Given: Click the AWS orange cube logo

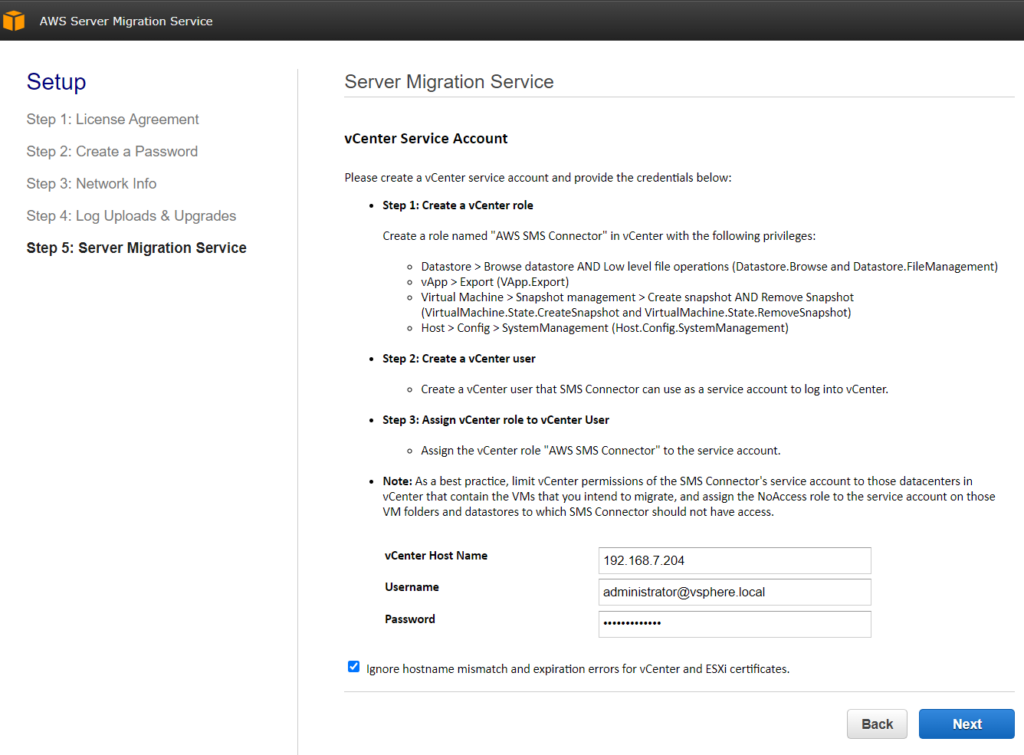Looking at the screenshot, I should tap(13, 20).
